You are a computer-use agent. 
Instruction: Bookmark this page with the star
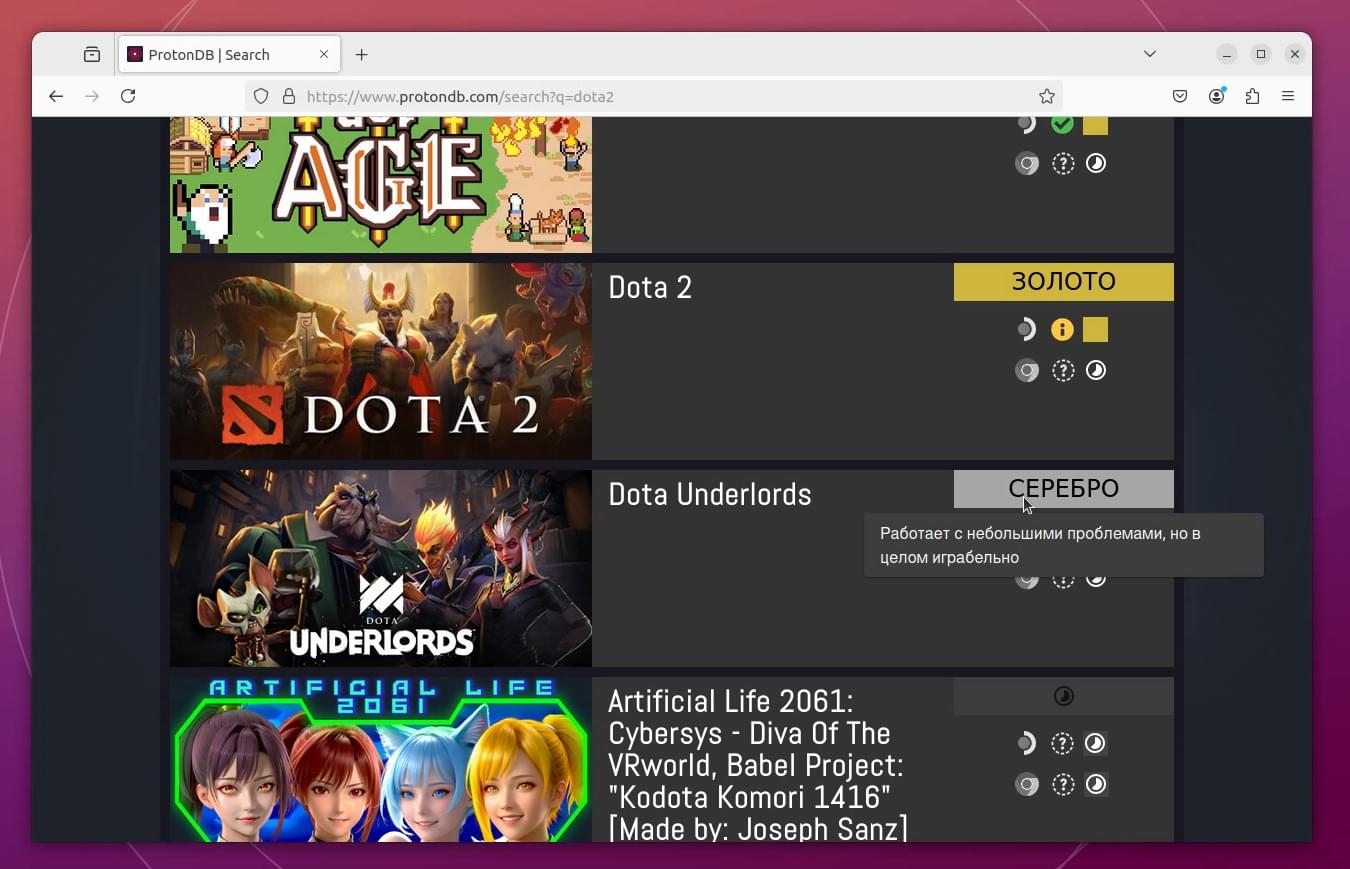(1047, 97)
